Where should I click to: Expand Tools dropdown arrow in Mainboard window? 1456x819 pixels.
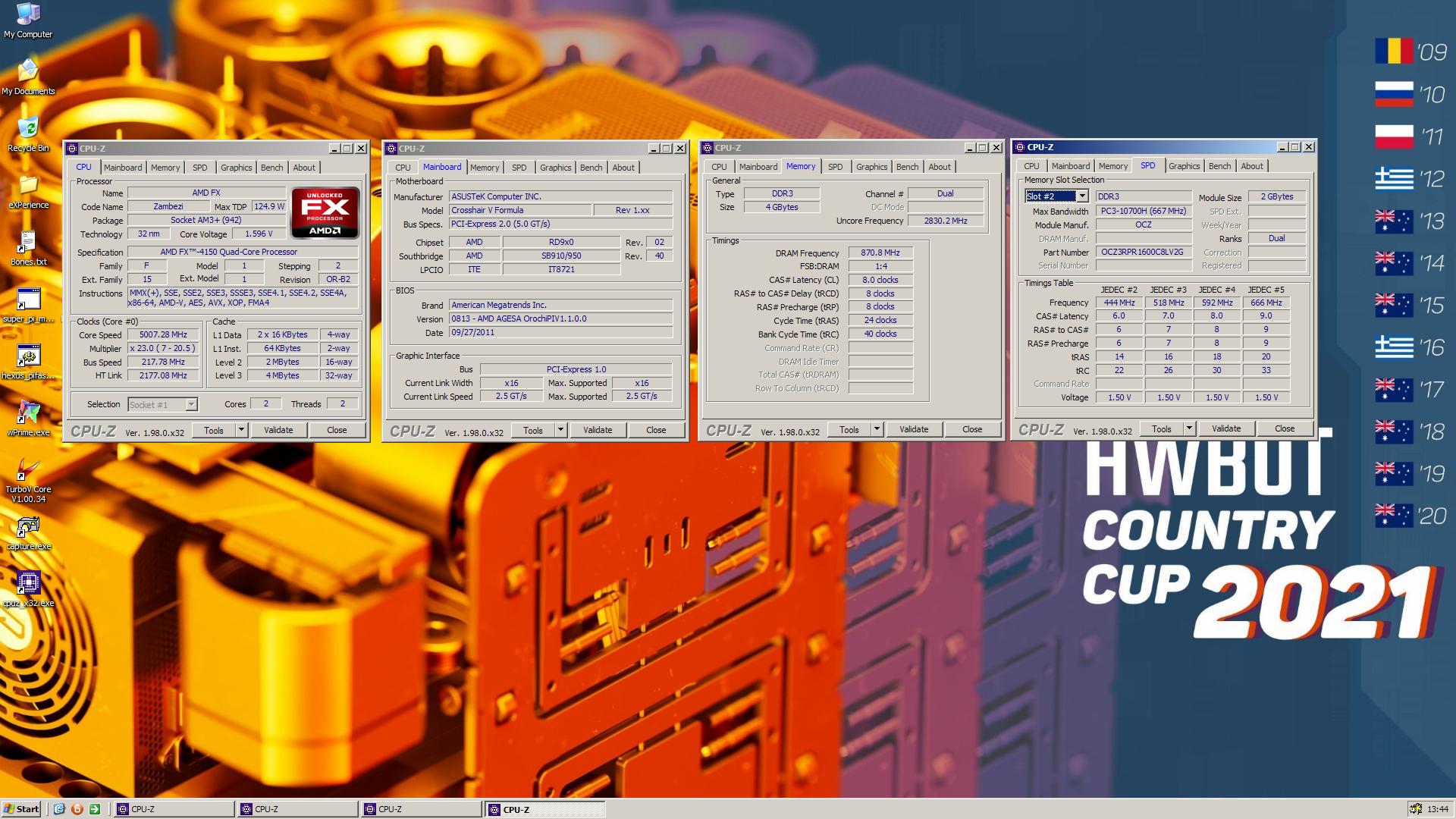(560, 430)
